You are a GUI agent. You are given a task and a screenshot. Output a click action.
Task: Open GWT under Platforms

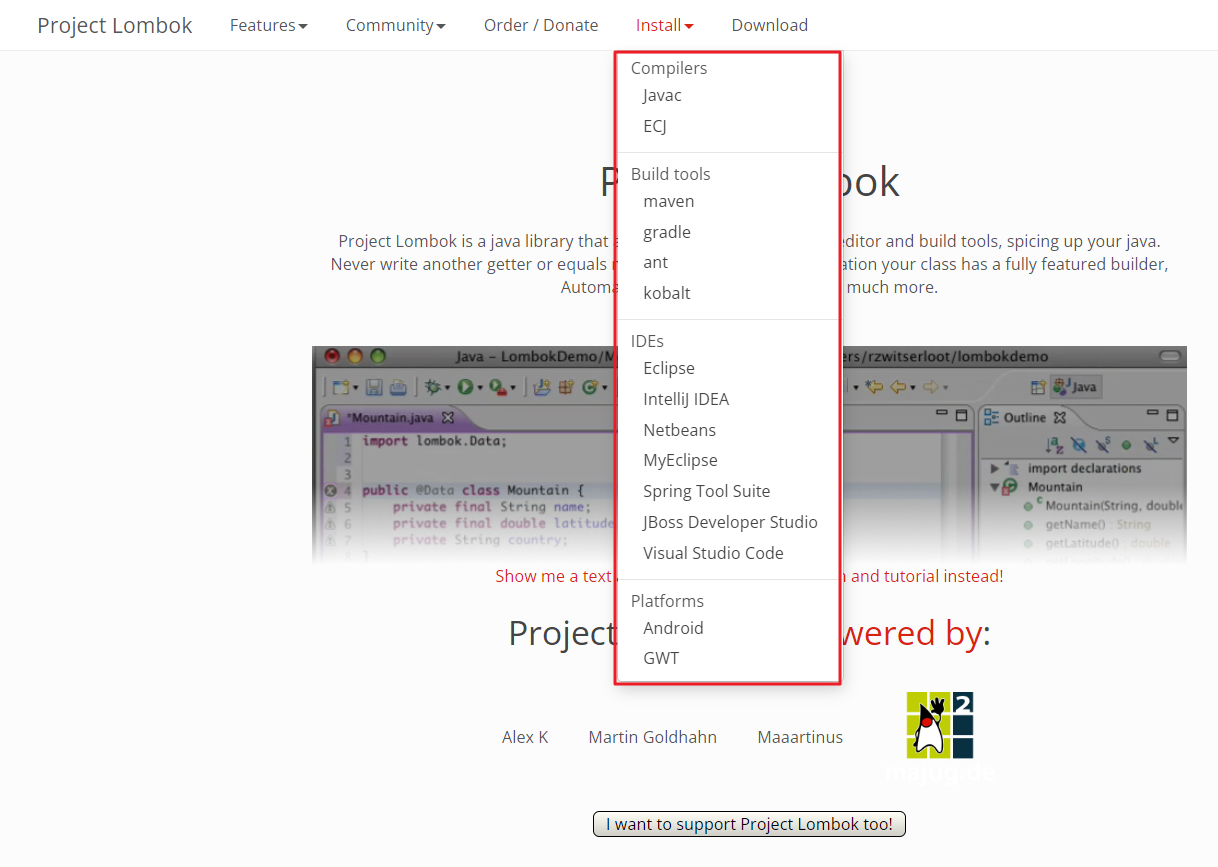click(x=661, y=658)
